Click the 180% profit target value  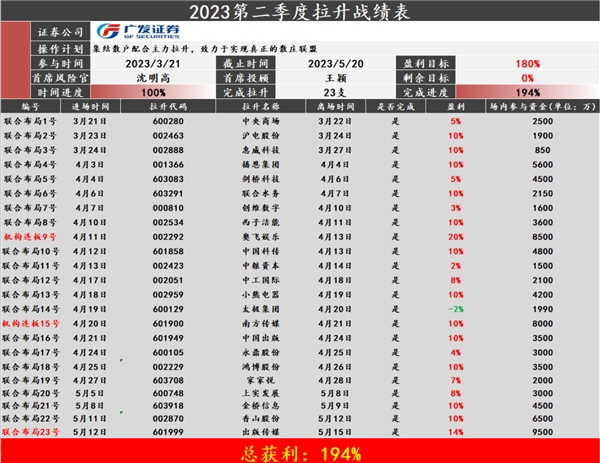(x=527, y=64)
